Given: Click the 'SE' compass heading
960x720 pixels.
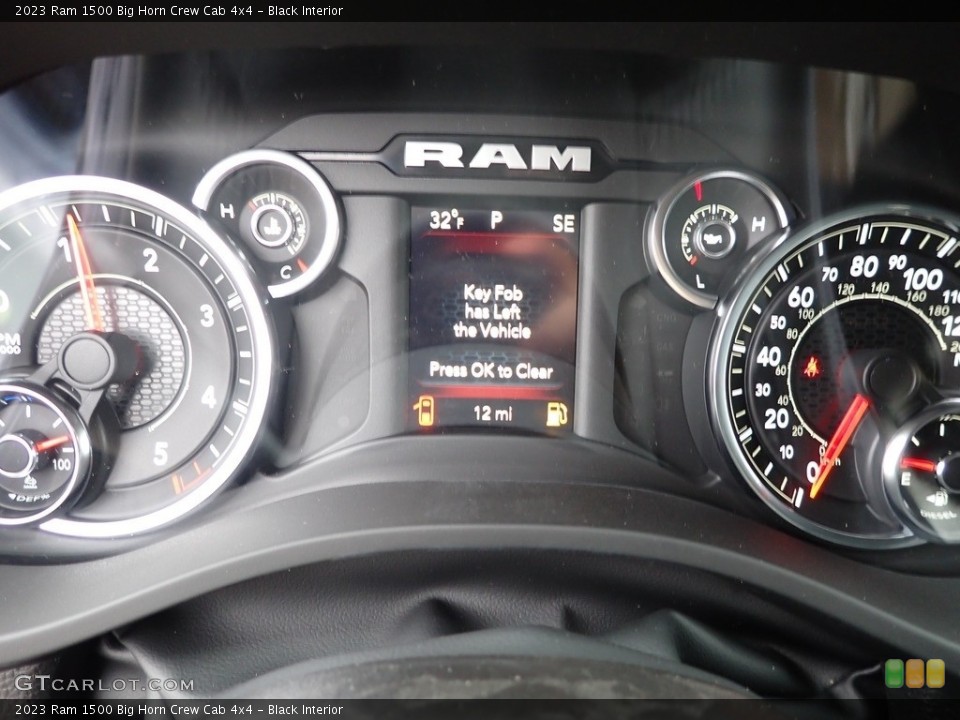Looking at the screenshot, I should click(564, 223).
